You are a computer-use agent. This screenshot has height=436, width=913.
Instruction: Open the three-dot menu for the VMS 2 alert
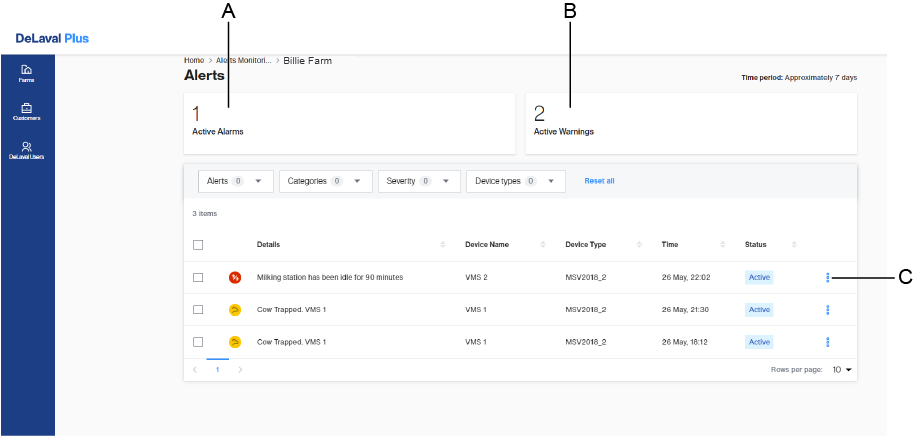coord(828,277)
